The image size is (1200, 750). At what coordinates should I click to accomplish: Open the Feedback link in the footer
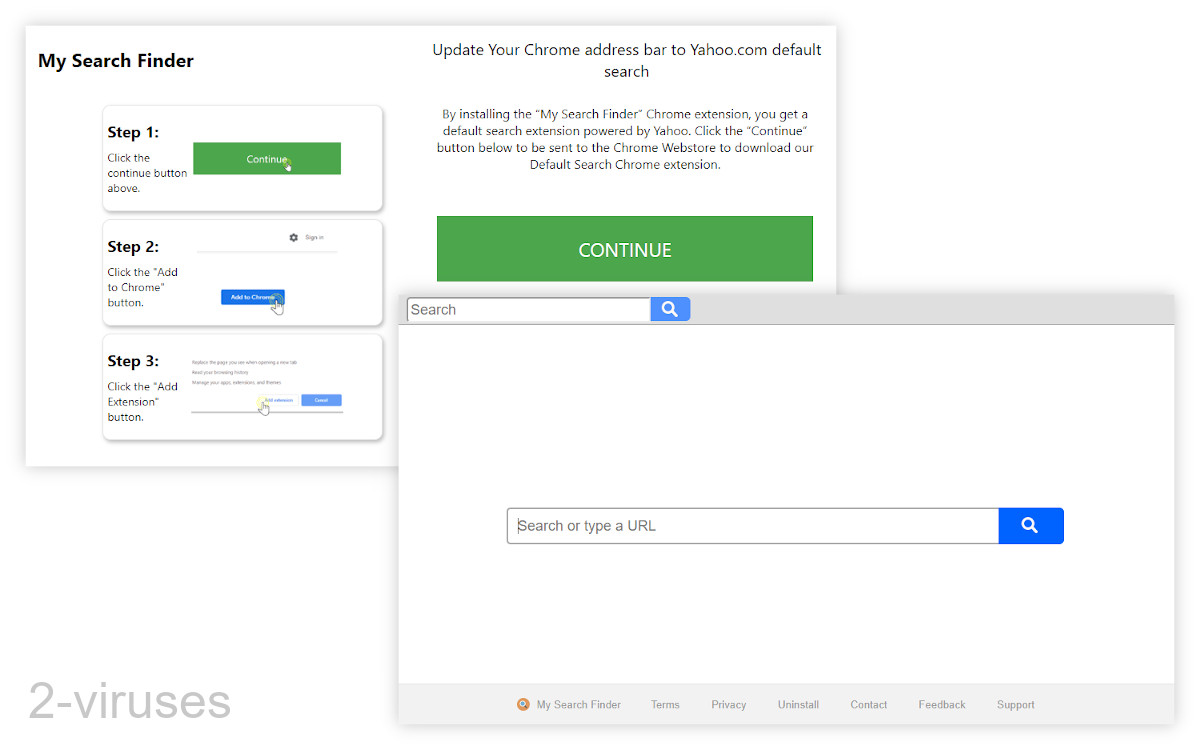point(941,704)
